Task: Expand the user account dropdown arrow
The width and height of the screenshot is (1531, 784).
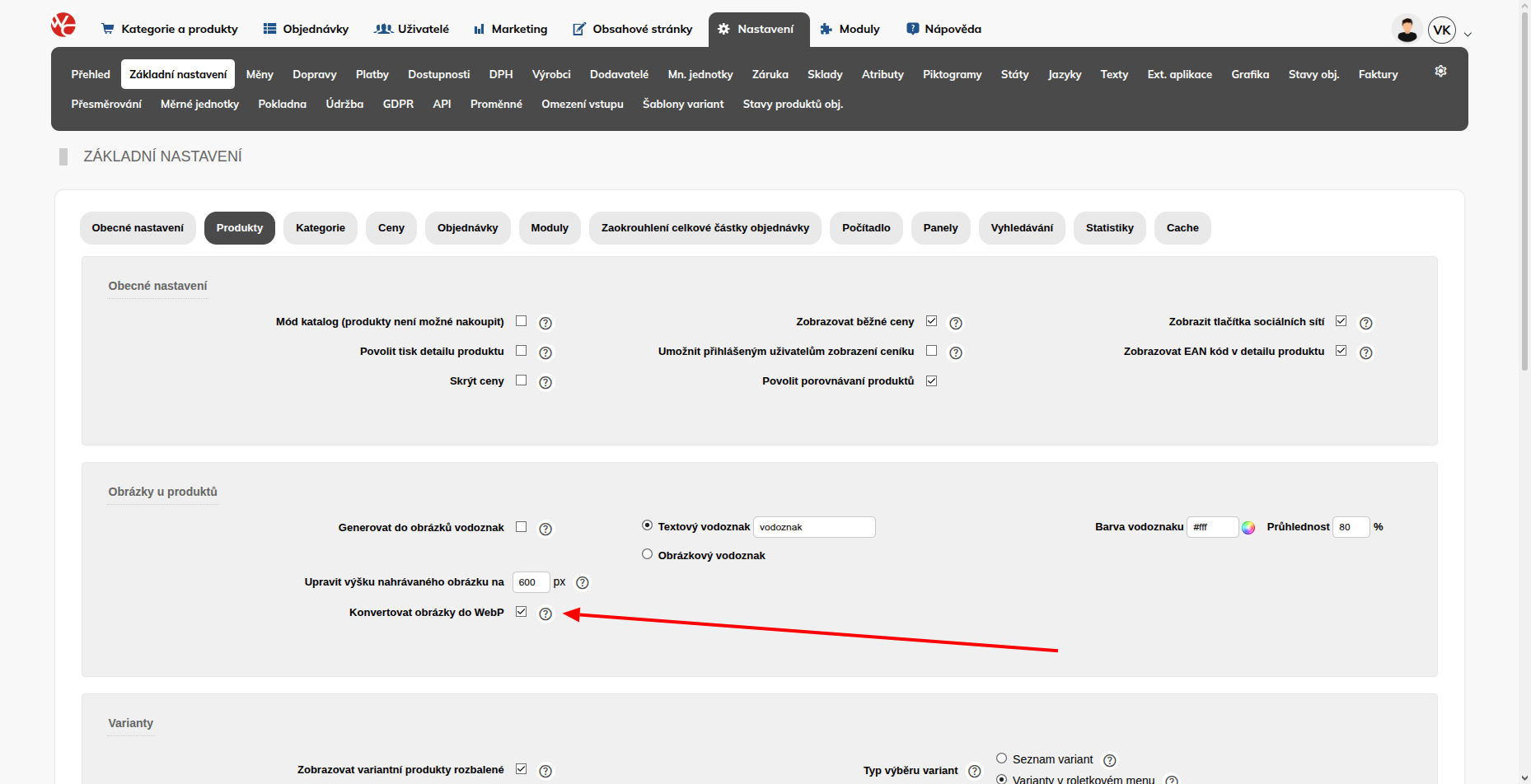Action: [1468, 35]
